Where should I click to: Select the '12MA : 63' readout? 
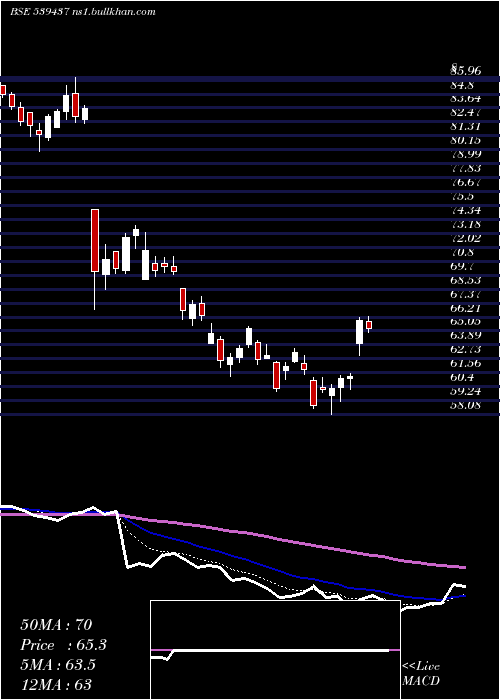[x=56, y=684]
